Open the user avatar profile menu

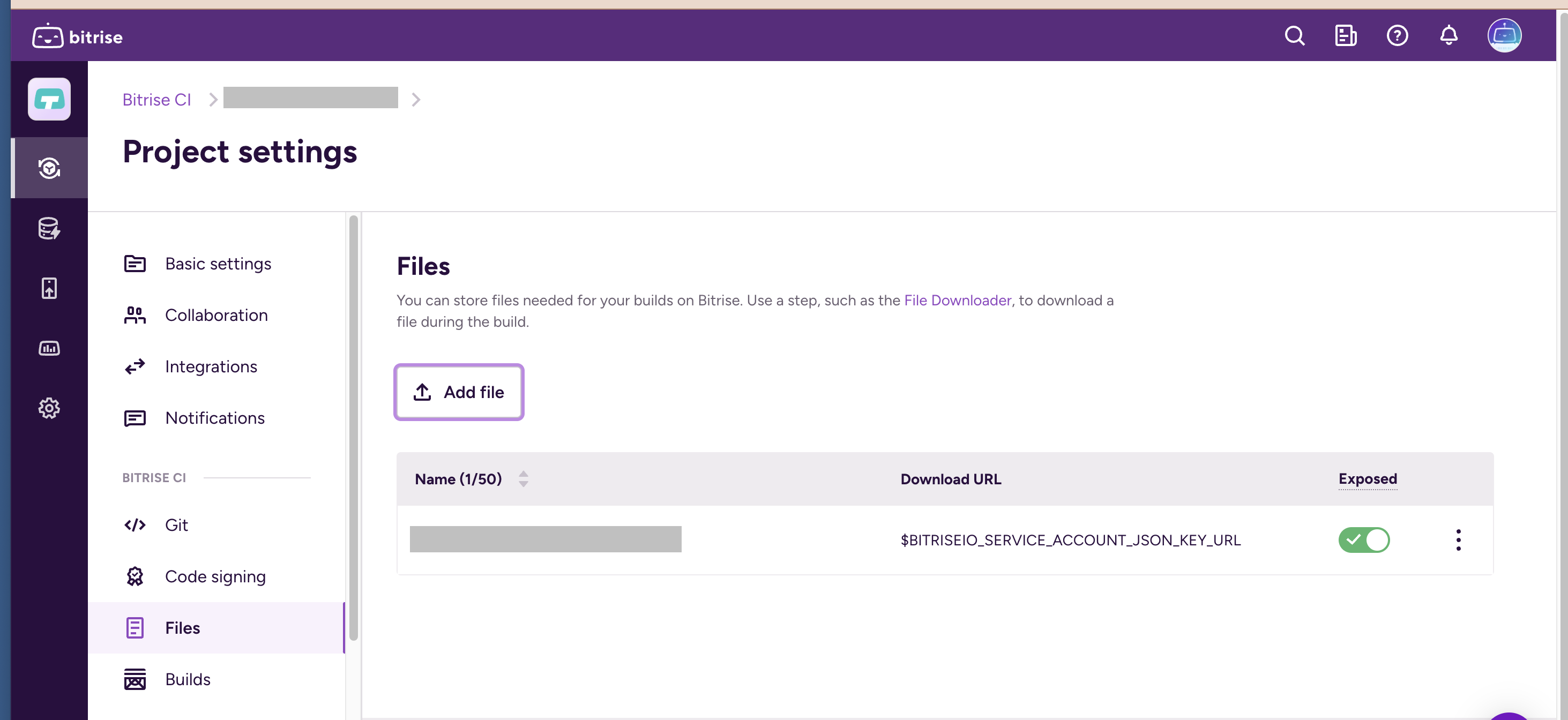tap(1504, 36)
